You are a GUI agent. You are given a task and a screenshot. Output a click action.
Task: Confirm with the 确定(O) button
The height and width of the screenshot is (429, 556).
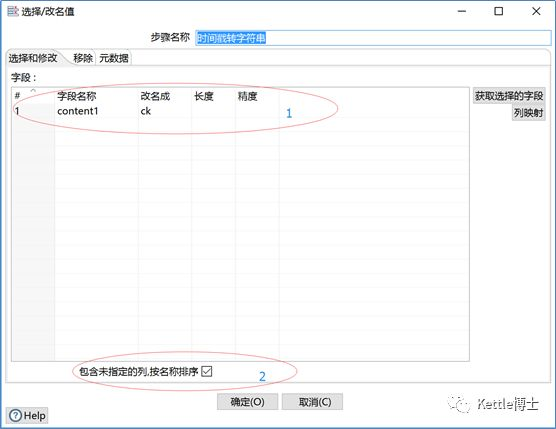click(x=248, y=402)
